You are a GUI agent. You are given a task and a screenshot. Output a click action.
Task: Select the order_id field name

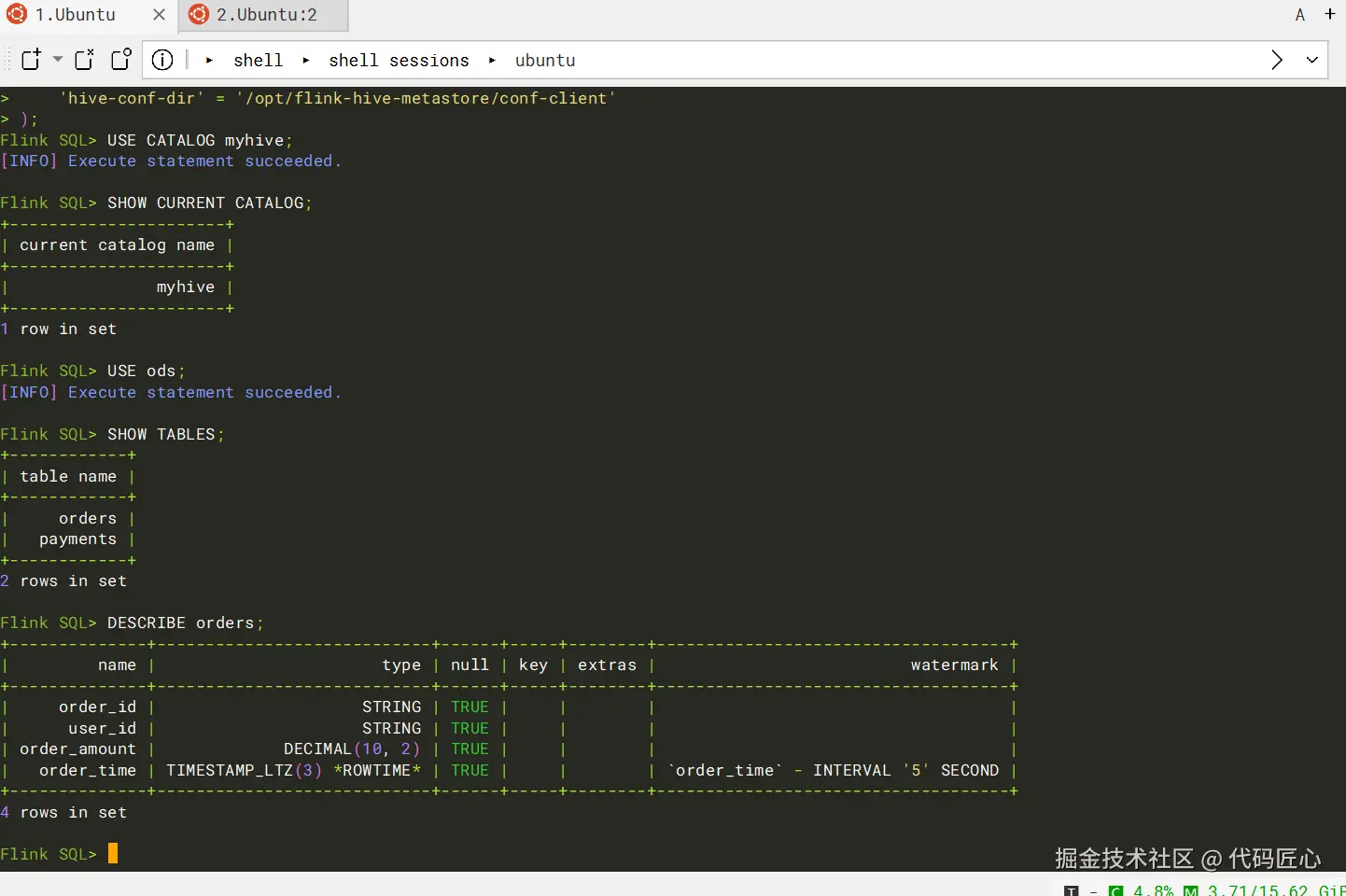[x=97, y=707]
